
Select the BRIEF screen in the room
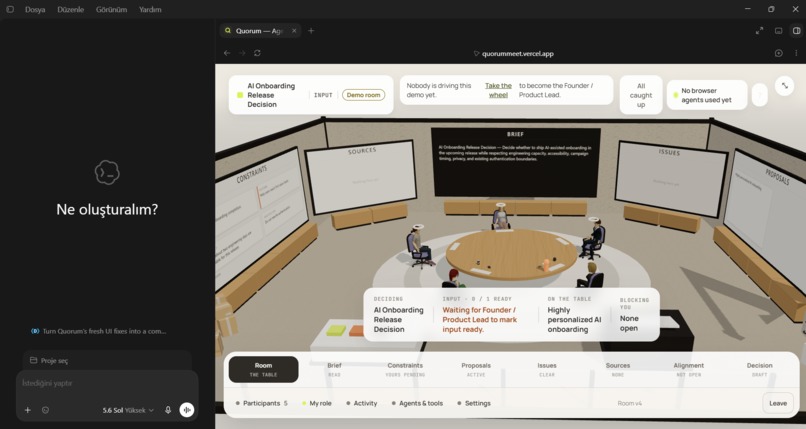(516, 162)
